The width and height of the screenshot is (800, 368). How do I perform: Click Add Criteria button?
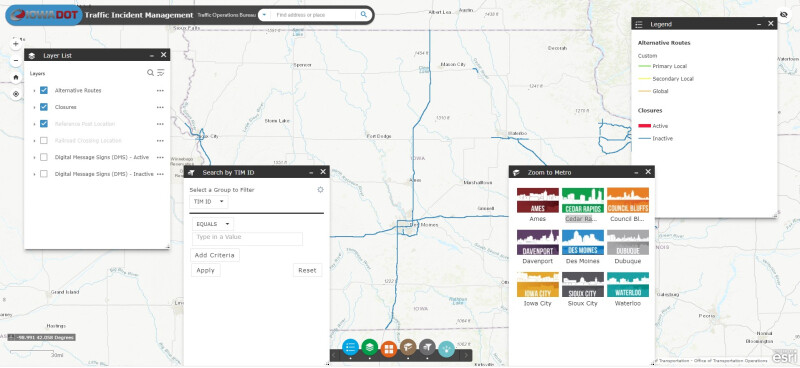pyautogui.click(x=215, y=255)
